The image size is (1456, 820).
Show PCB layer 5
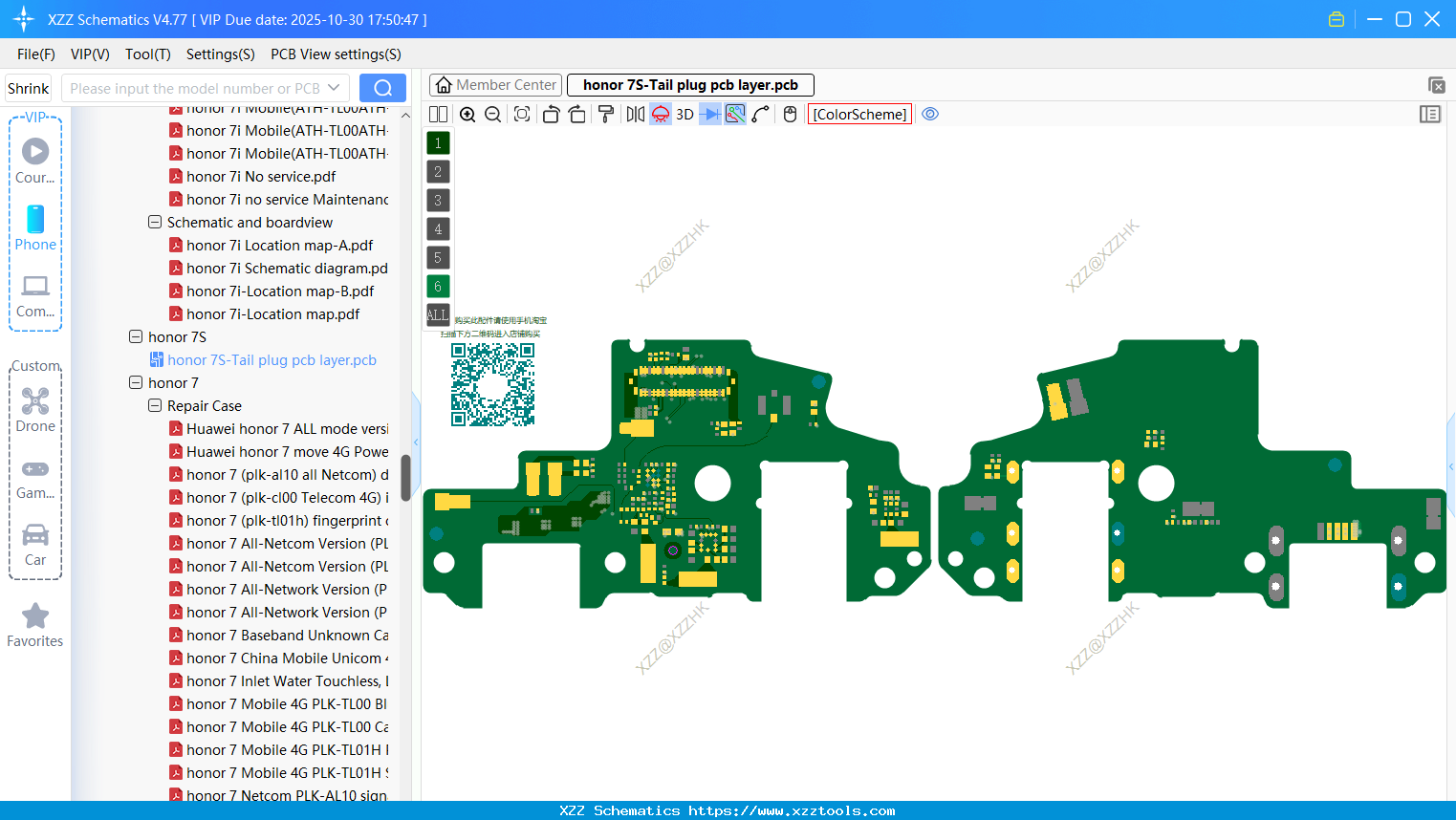click(438, 258)
